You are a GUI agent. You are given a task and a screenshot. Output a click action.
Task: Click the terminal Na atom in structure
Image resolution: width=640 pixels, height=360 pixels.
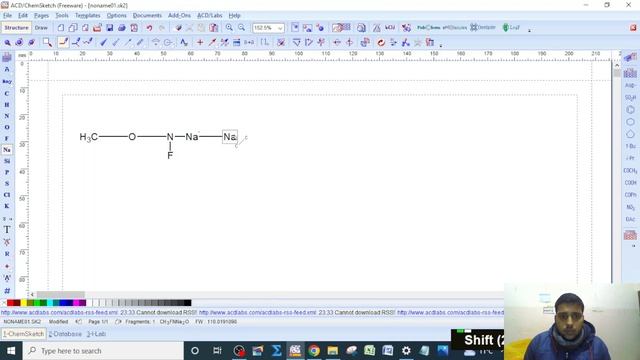tap(230, 137)
